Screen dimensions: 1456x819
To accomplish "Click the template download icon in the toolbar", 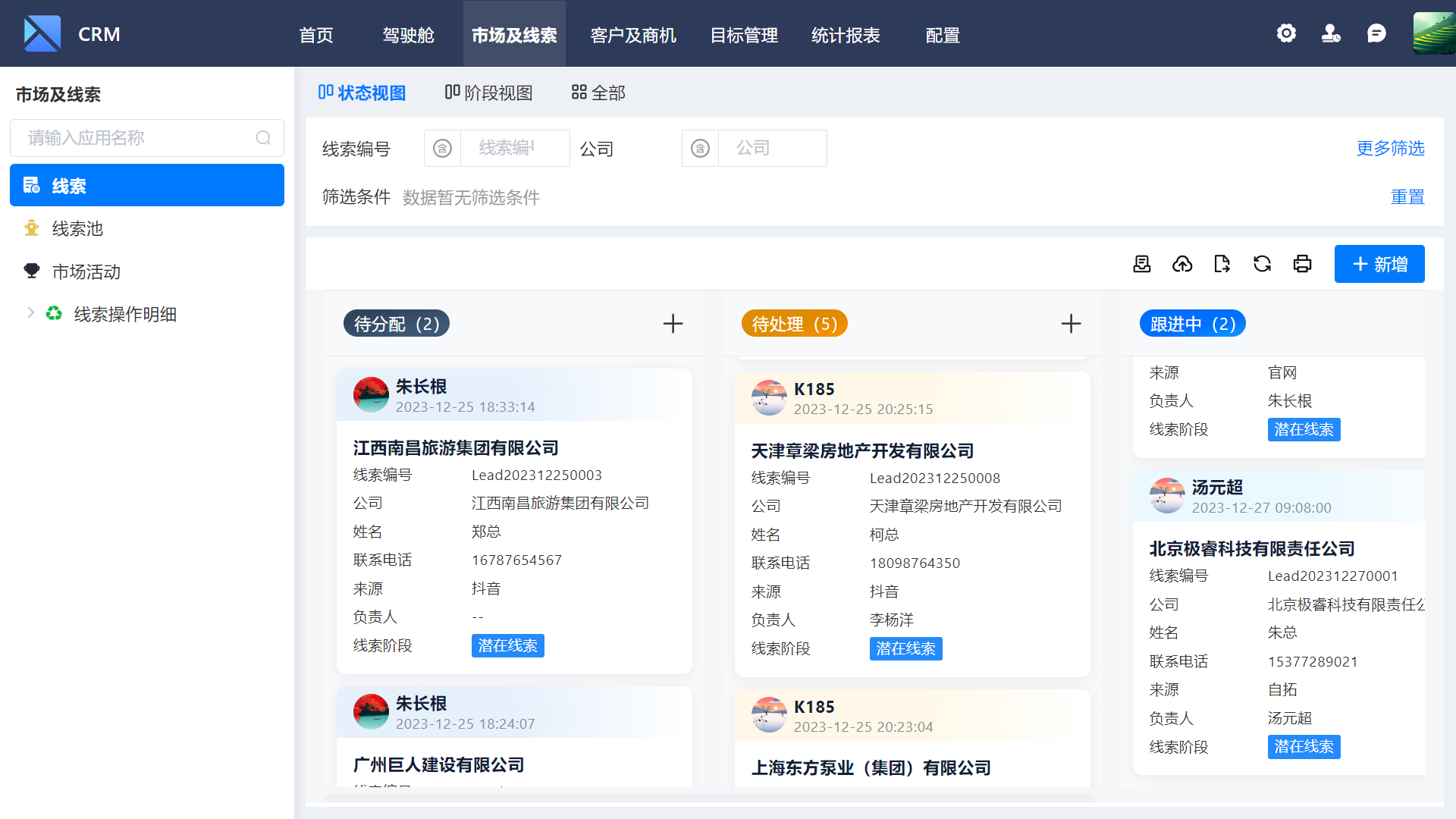I will point(1141,264).
